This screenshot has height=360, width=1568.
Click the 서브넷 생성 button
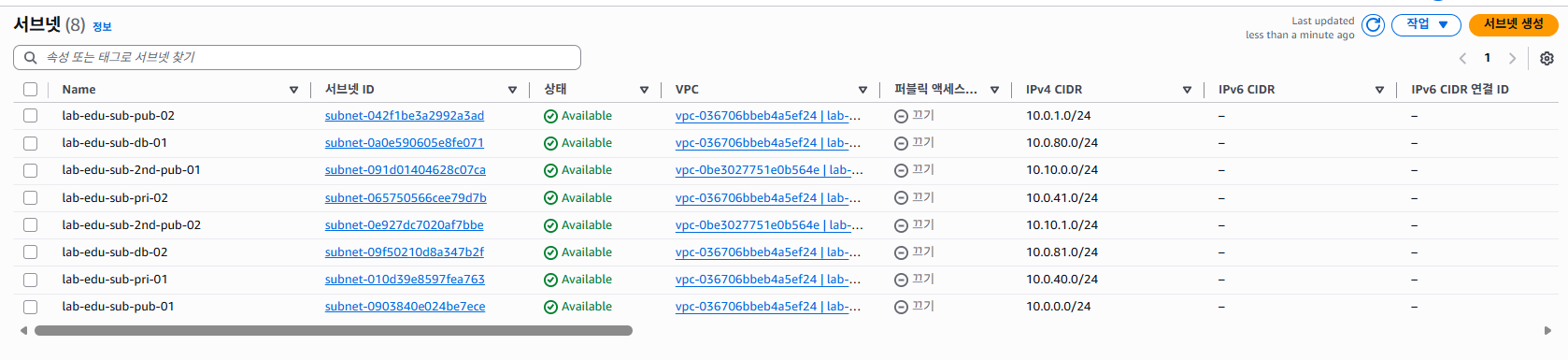pos(1513,24)
